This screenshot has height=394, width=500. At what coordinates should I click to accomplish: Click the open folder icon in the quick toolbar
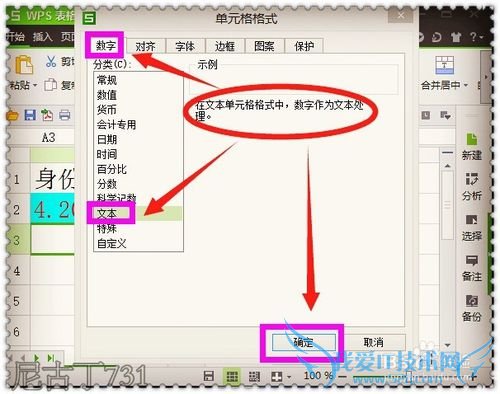point(13,115)
